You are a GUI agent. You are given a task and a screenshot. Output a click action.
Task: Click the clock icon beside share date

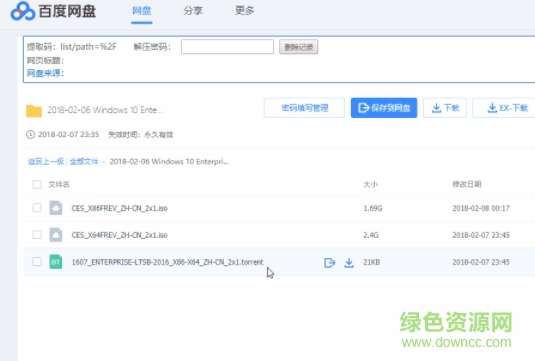coord(30,134)
